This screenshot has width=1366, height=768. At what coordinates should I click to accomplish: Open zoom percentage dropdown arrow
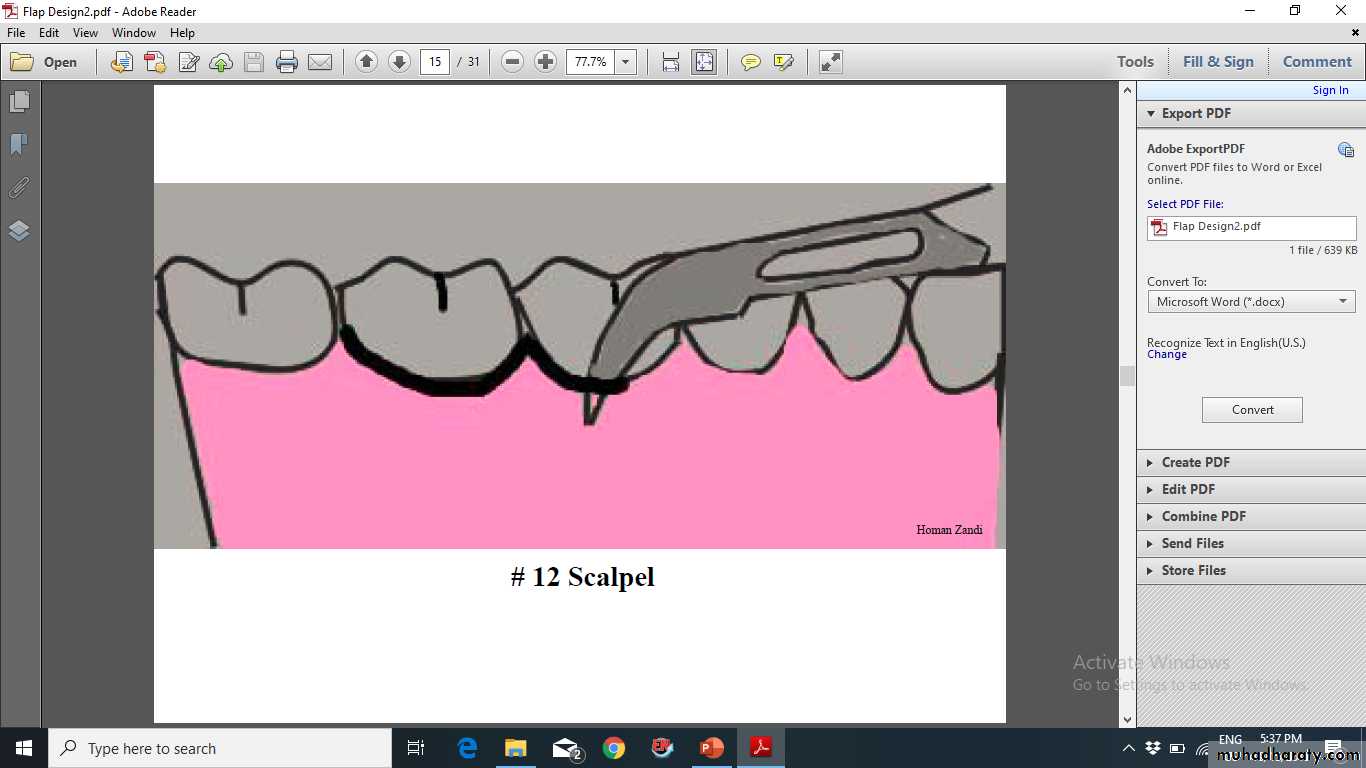(x=625, y=62)
